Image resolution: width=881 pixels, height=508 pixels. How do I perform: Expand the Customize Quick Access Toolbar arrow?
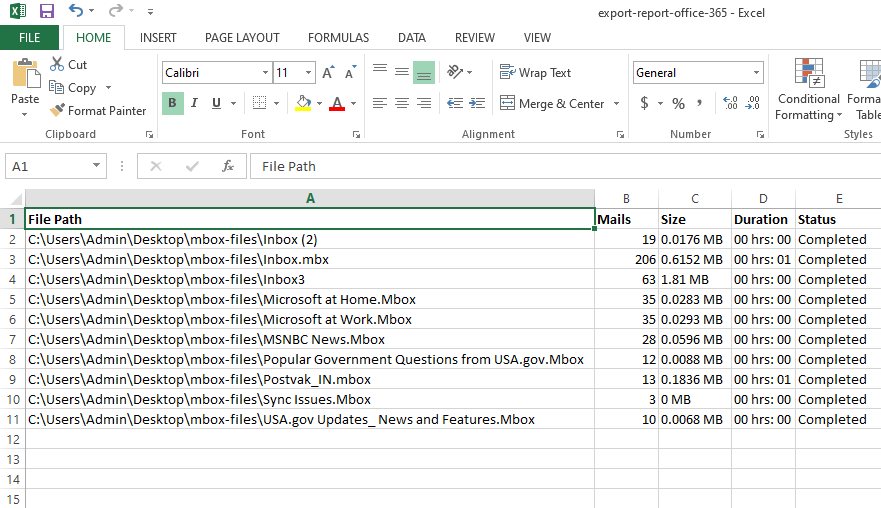click(x=150, y=11)
